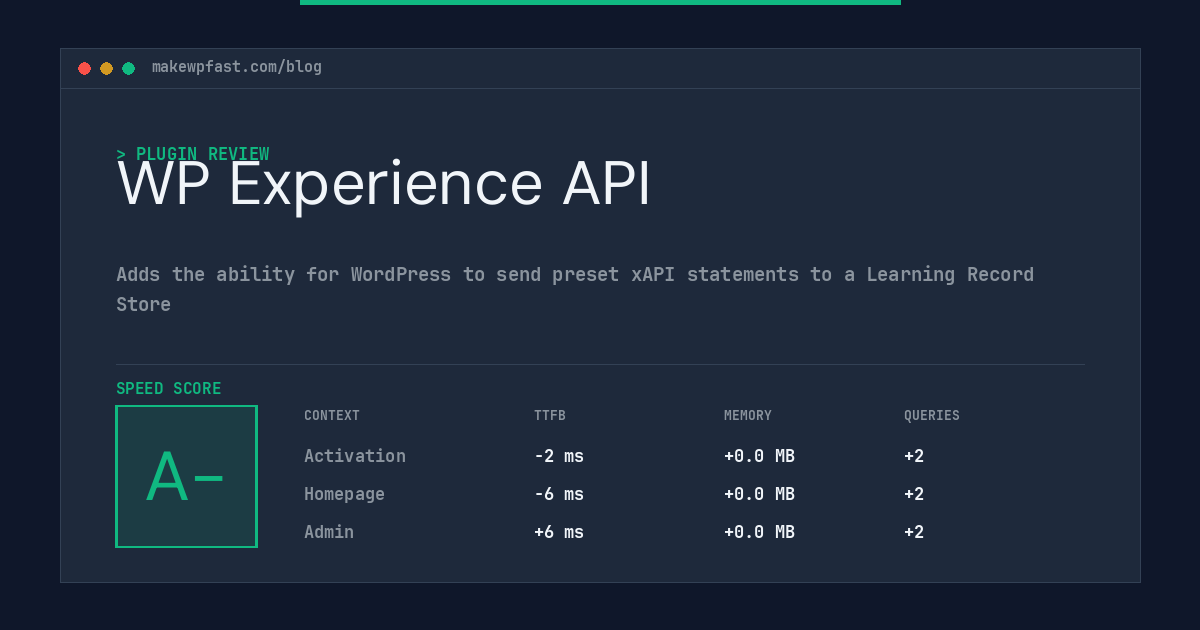Click the yellow minimize dot
This screenshot has width=1200, height=630.
pos(106,68)
